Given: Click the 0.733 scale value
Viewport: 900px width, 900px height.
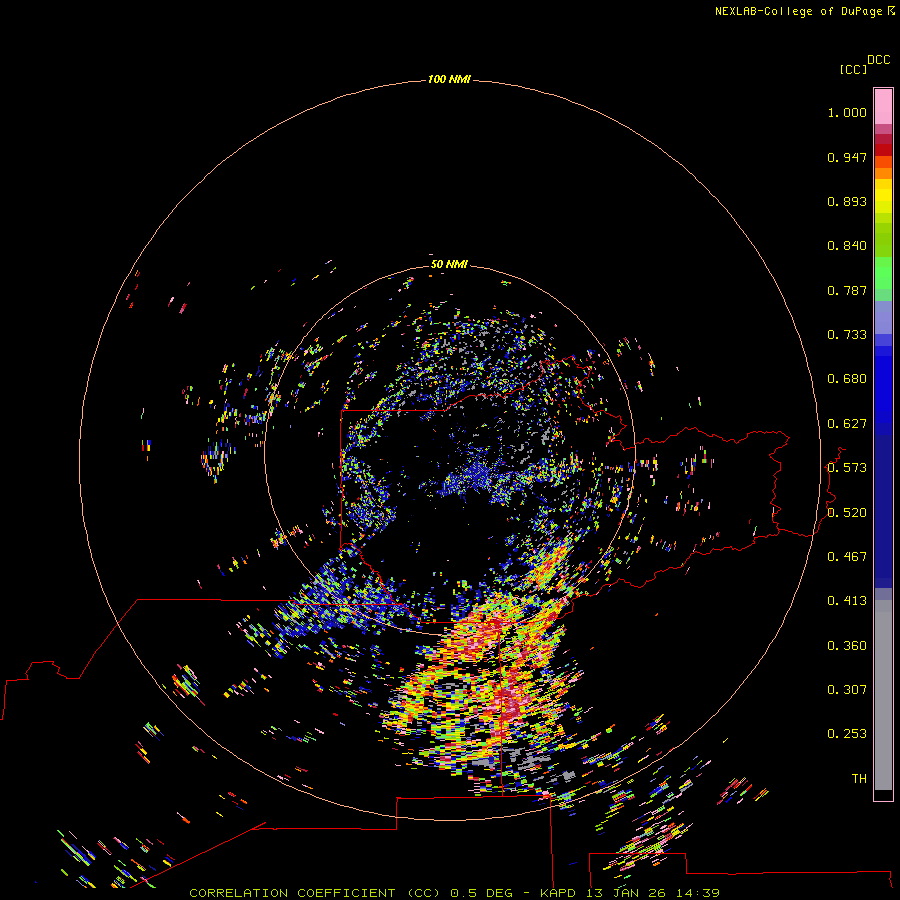Looking at the screenshot, I should pos(847,335).
